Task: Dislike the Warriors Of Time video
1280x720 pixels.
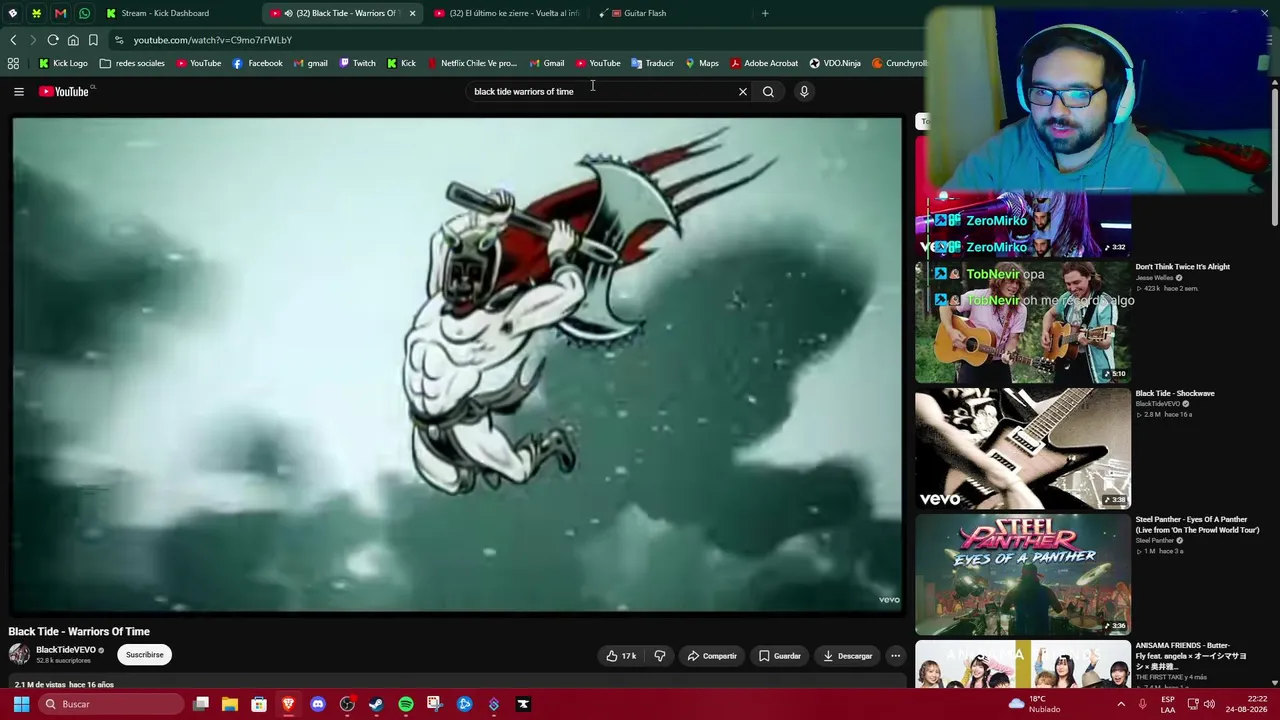Action: point(660,656)
